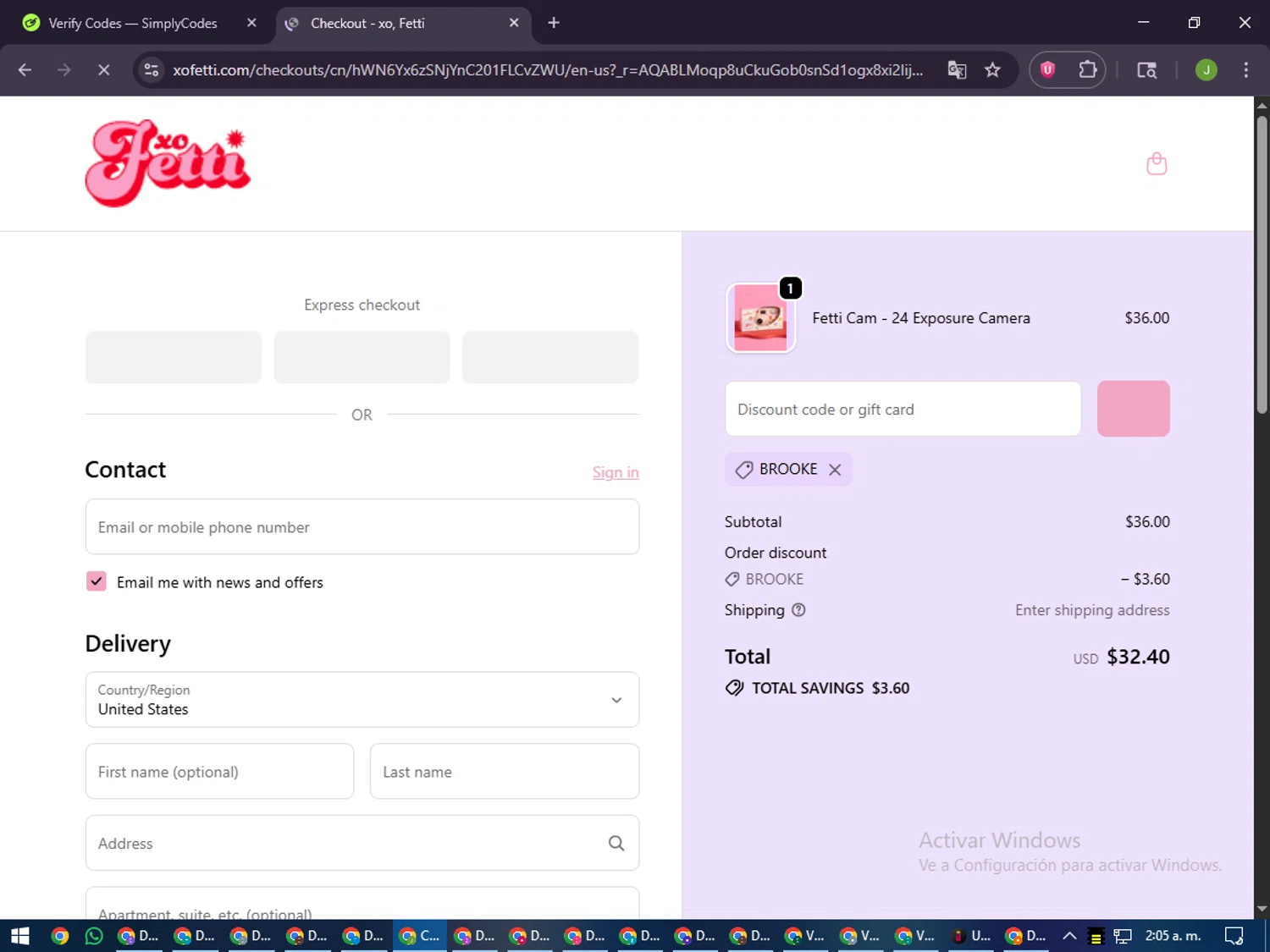
Task: Click the pink apply discount button
Action: 1133,409
